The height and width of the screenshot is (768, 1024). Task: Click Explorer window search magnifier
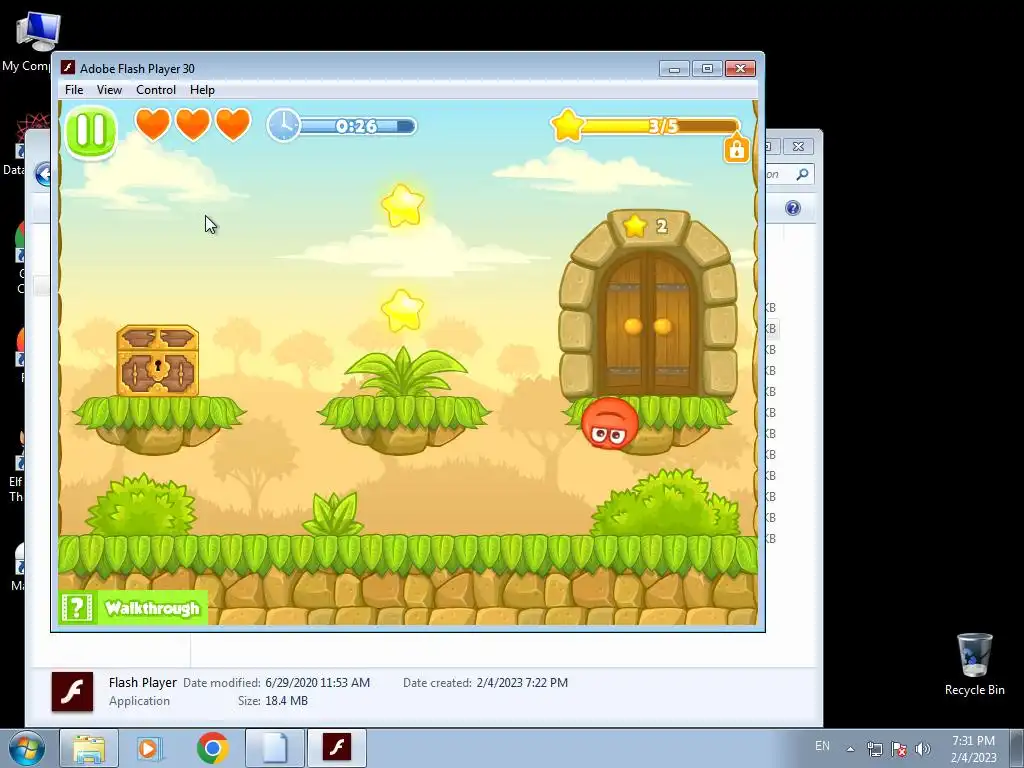pos(802,174)
